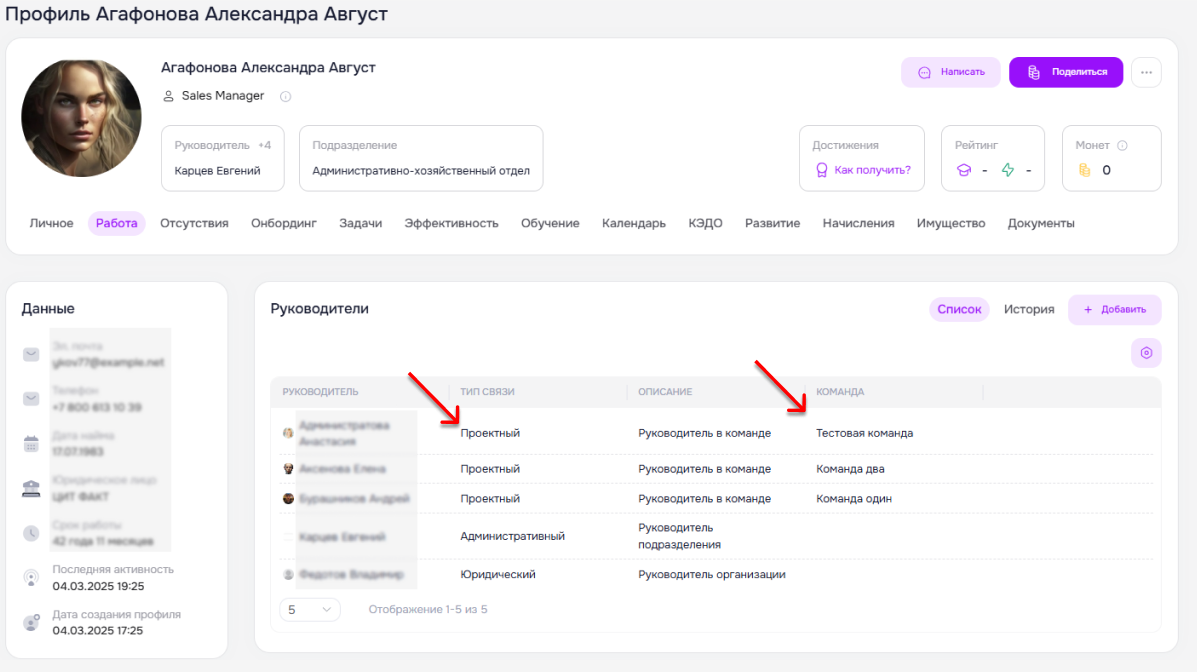The width and height of the screenshot is (1197, 672).
Task: Sort by the Тип связи column header
Action: pos(487,392)
